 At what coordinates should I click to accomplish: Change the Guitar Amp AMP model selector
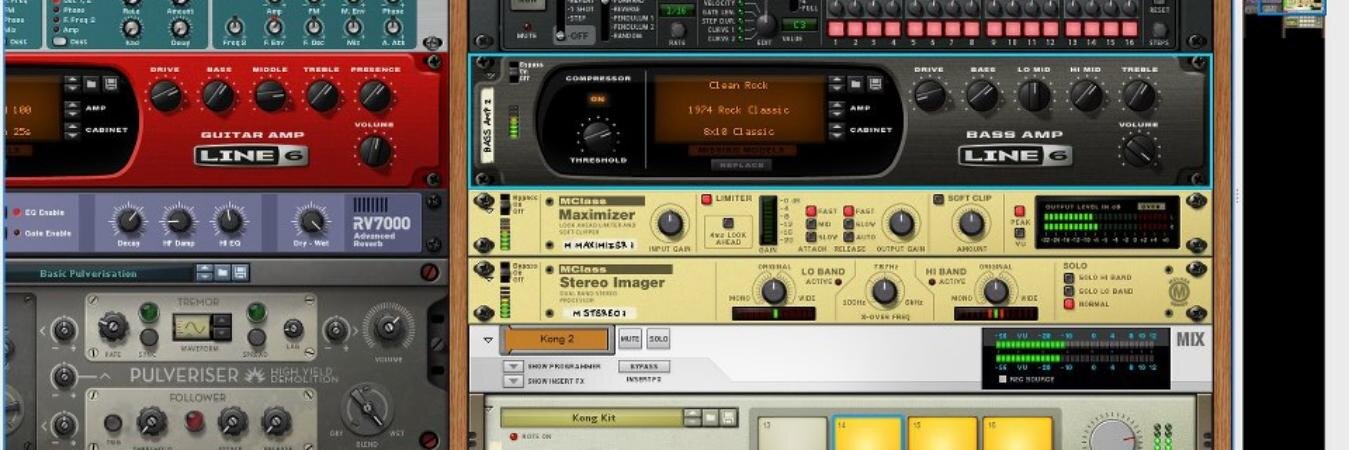click(x=71, y=107)
